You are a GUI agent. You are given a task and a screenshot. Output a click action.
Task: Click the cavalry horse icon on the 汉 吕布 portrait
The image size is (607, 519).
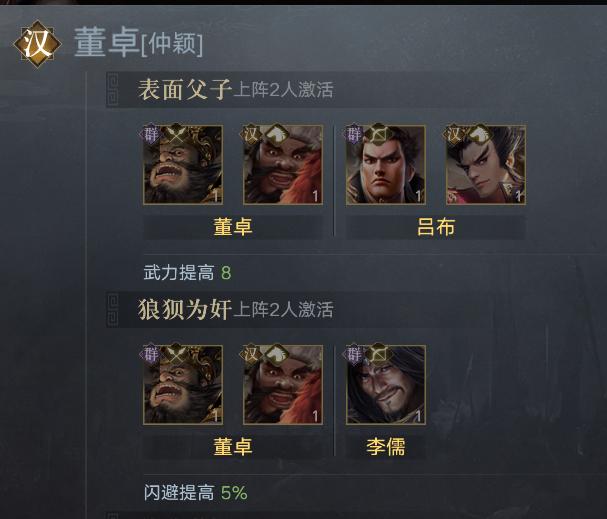coord(480,134)
